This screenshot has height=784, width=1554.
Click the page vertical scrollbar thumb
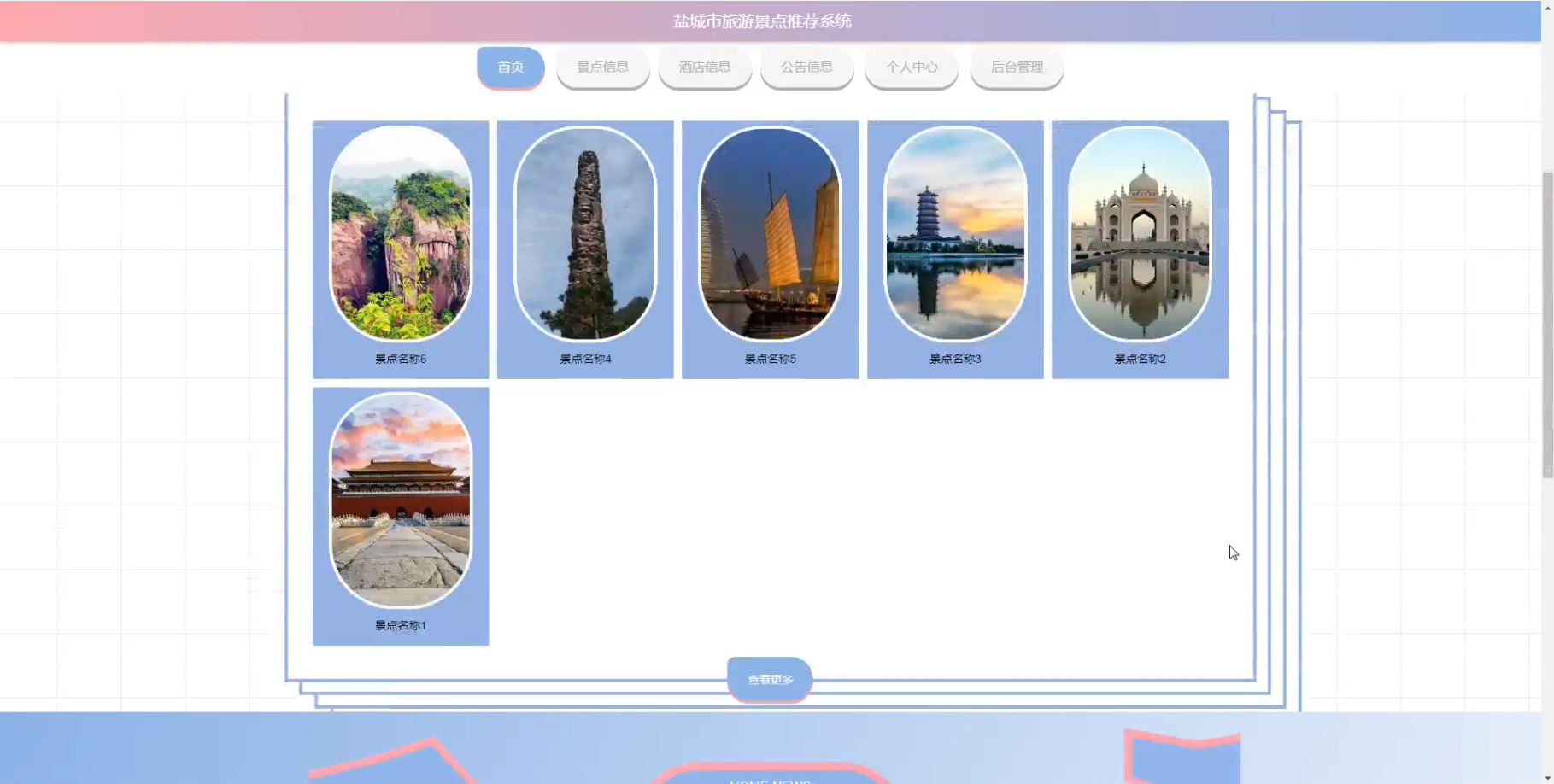pyautogui.click(x=1547, y=325)
